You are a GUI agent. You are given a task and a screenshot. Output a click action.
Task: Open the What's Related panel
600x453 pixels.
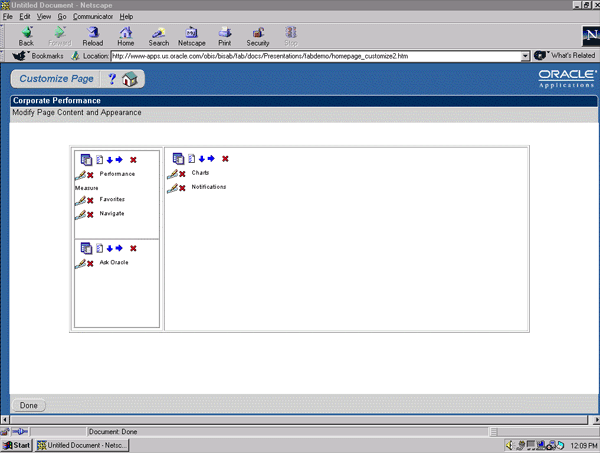(565, 55)
